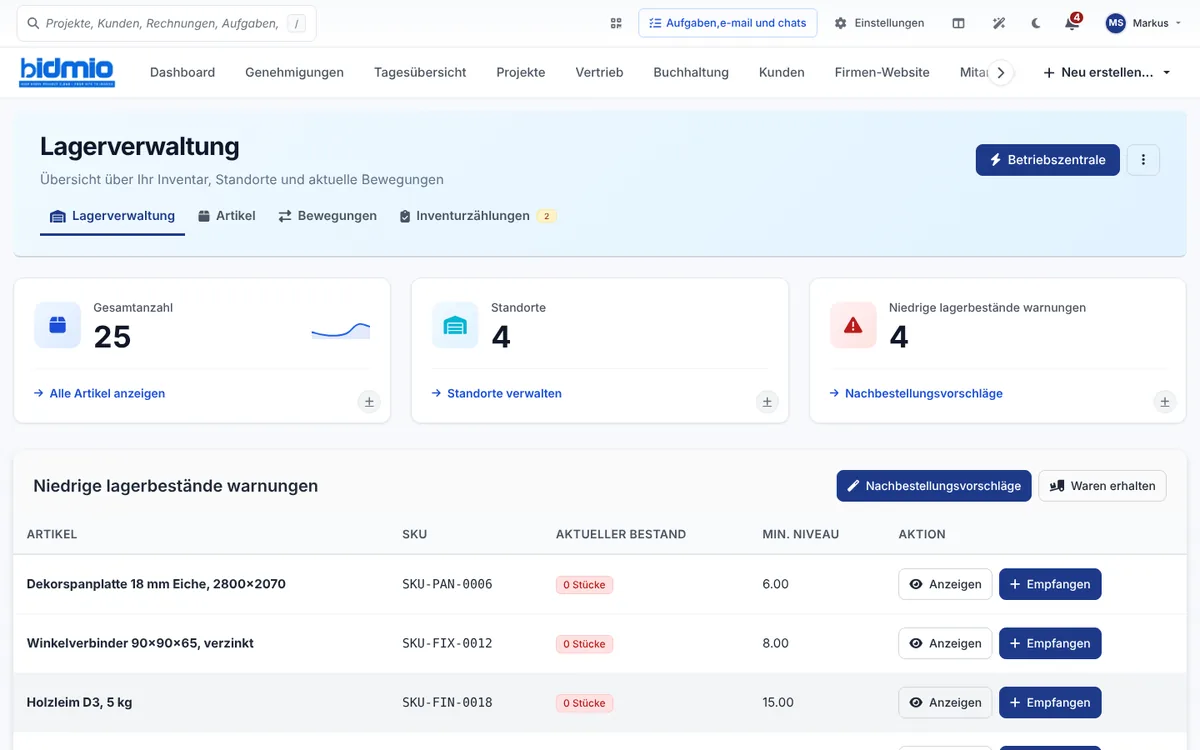Click the bidmio logo

[67, 72]
